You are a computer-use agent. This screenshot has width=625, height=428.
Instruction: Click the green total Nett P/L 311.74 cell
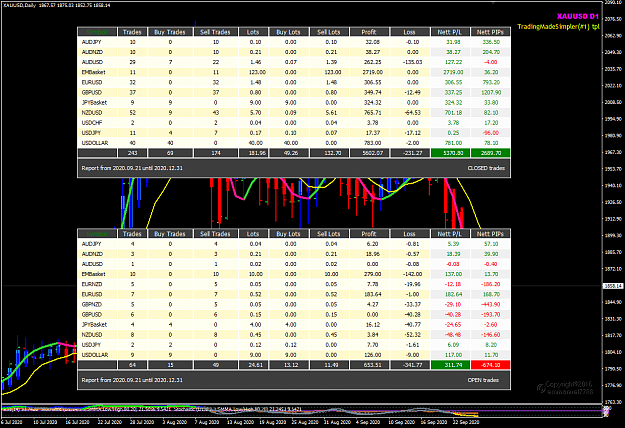click(x=451, y=365)
